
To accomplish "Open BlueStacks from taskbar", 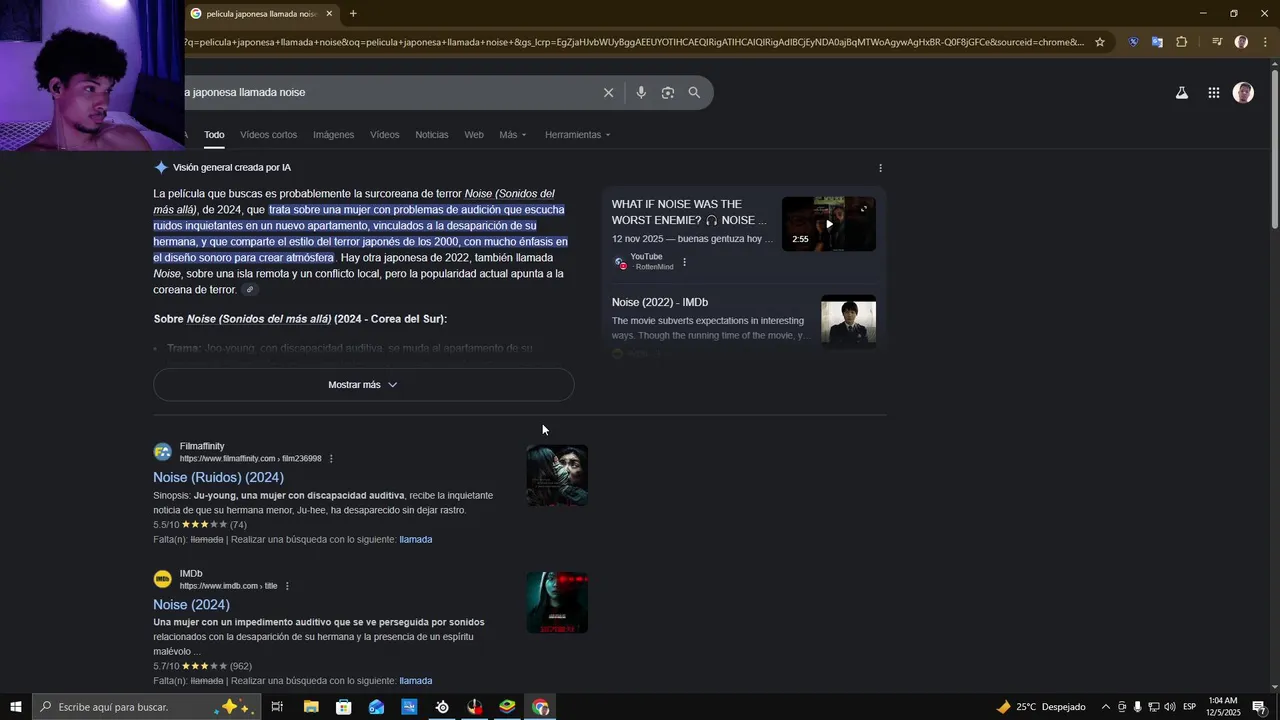I will point(508,707).
